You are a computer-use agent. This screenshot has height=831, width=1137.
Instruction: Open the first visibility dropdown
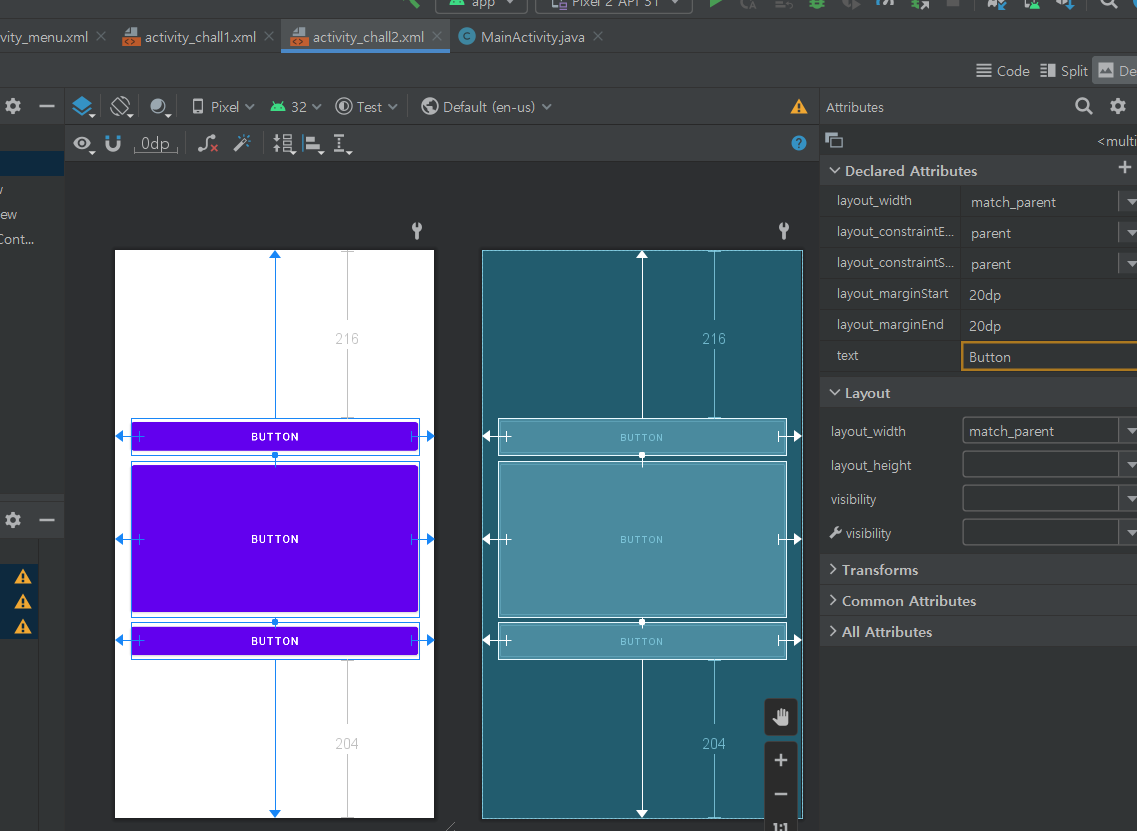(x=1130, y=499)
